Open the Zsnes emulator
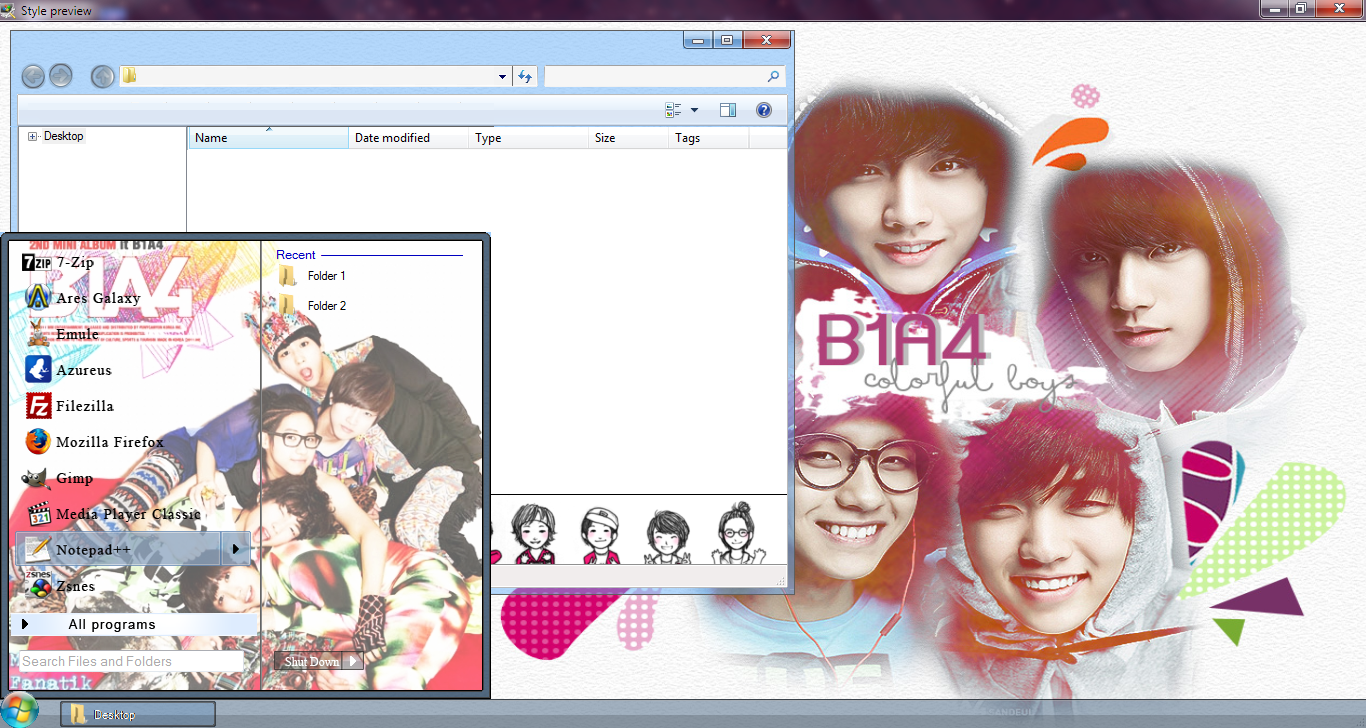 pos(72,586)
